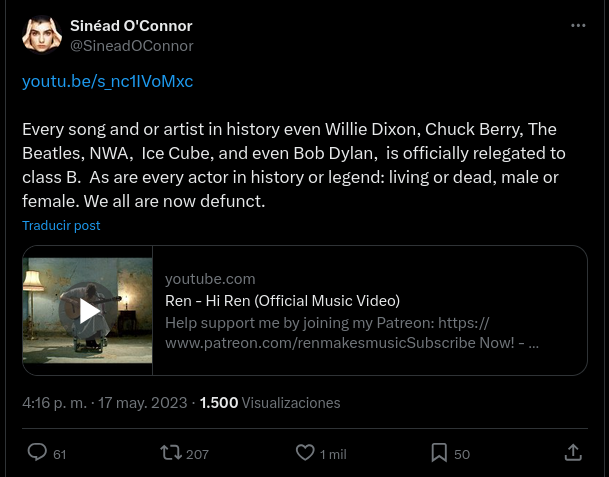
Task: Click the @SineadOConnor handle
Action: pyautogui.click(x=131, y=46)
